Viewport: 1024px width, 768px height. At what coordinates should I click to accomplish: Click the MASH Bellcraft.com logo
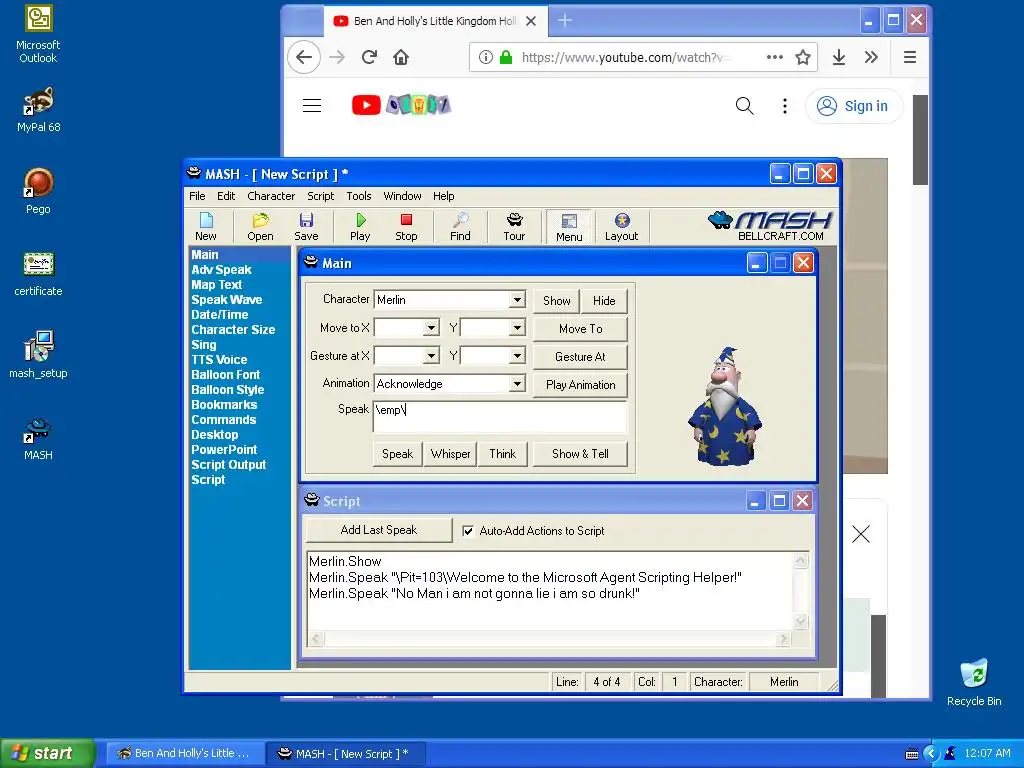click(769, 226)
